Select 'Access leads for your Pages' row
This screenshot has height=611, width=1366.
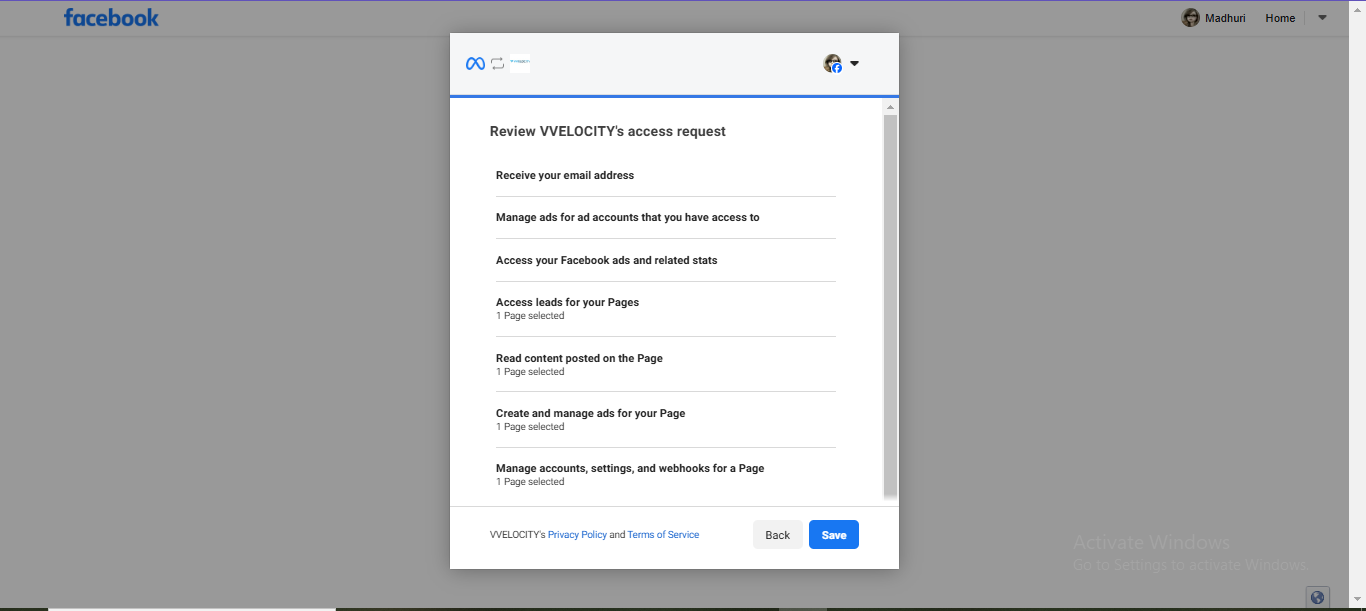pyautogui.click(x=665, y=309)
